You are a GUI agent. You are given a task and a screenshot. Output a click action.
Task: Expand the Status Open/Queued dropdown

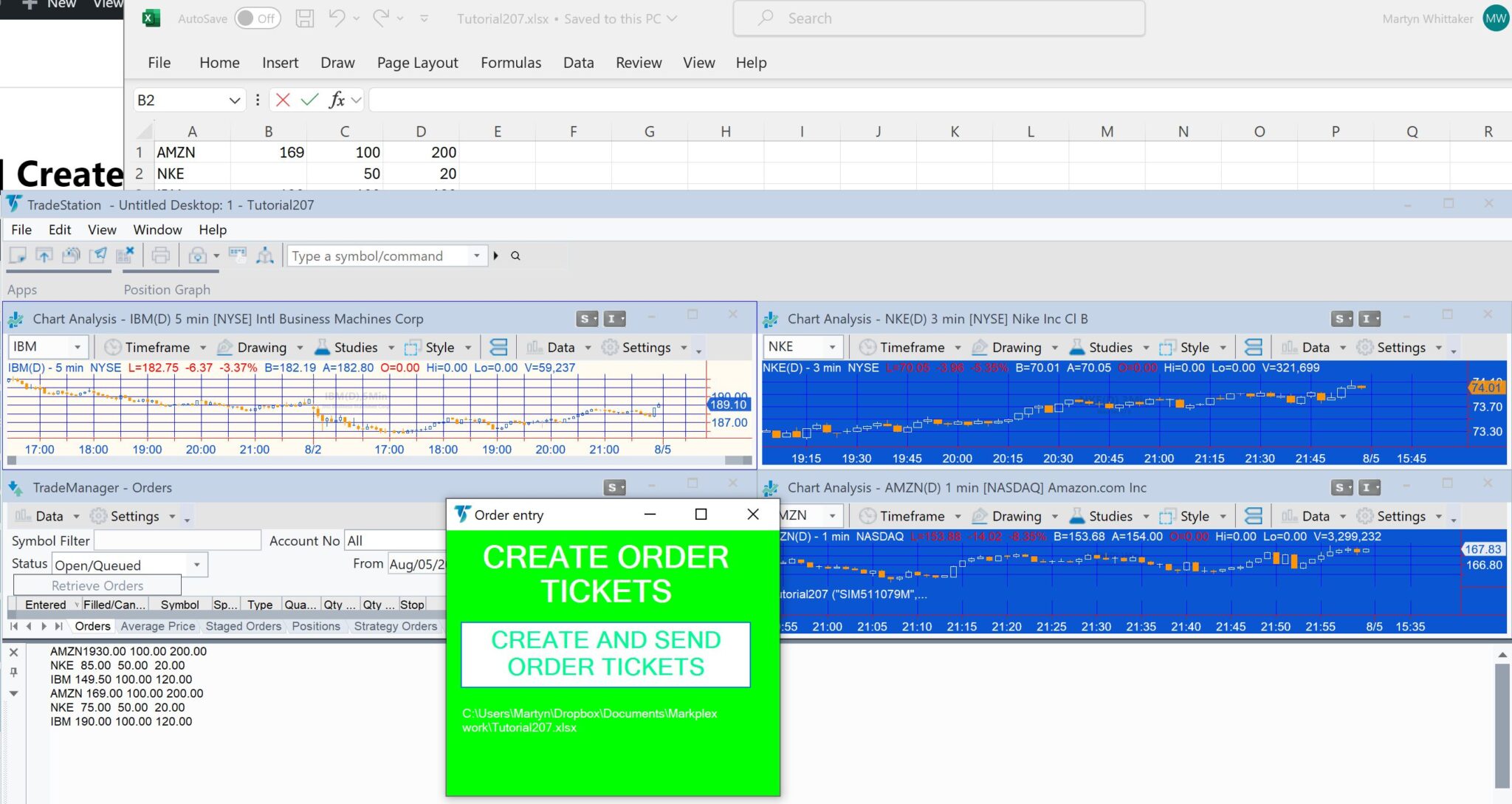196,564
